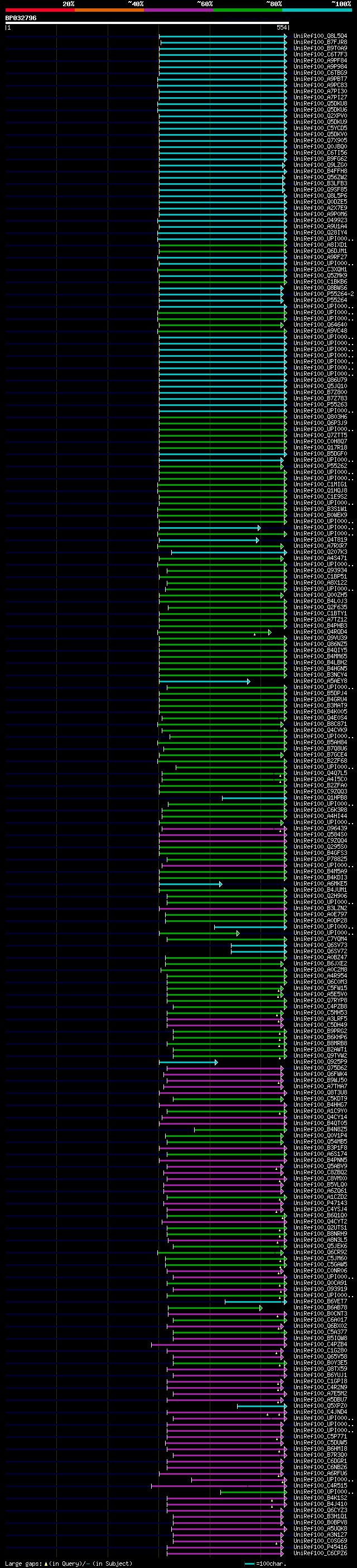Open the UniRef100_B7FJR8 hit label
This screenshot has width=357, height=1568.
tap(321, 42)
